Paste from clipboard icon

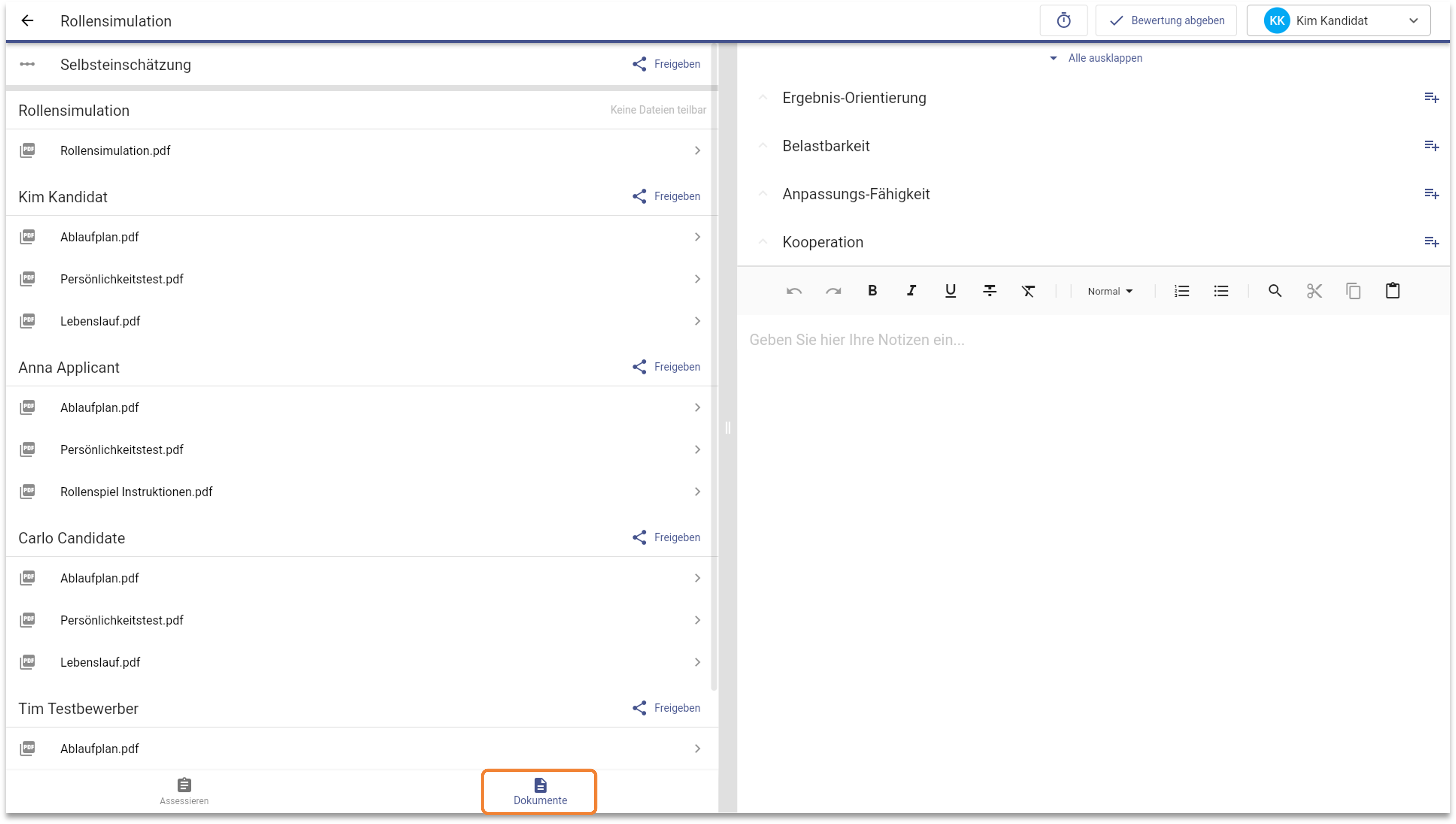(1392, 291)
